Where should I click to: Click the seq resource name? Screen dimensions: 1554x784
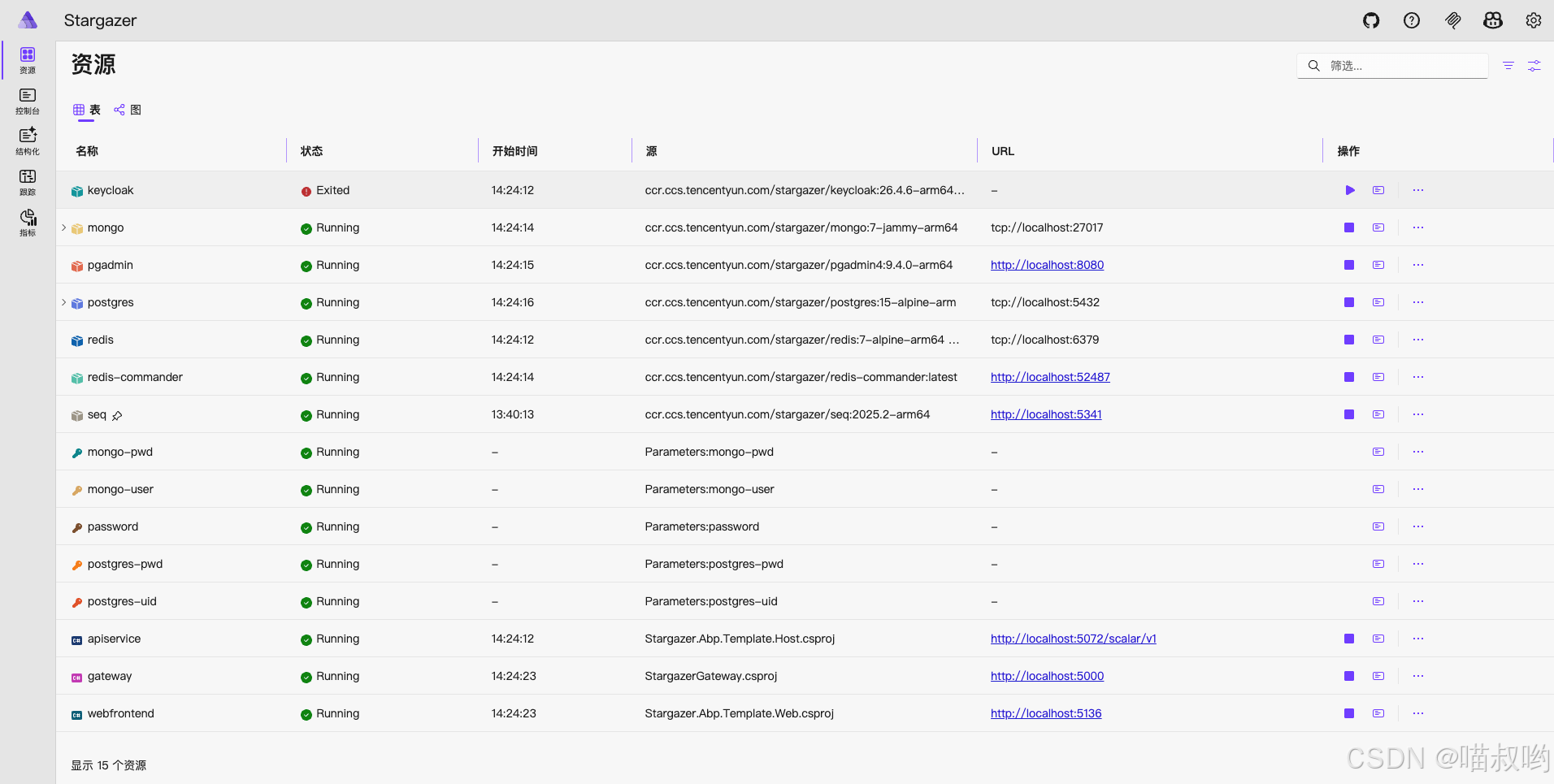pyautogui.click(x=97, y=414)
